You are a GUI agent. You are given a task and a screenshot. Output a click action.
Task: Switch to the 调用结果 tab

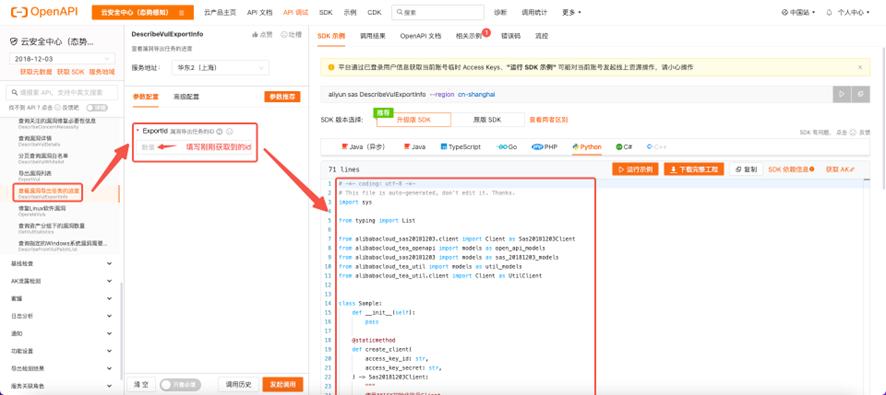[372, 36]
